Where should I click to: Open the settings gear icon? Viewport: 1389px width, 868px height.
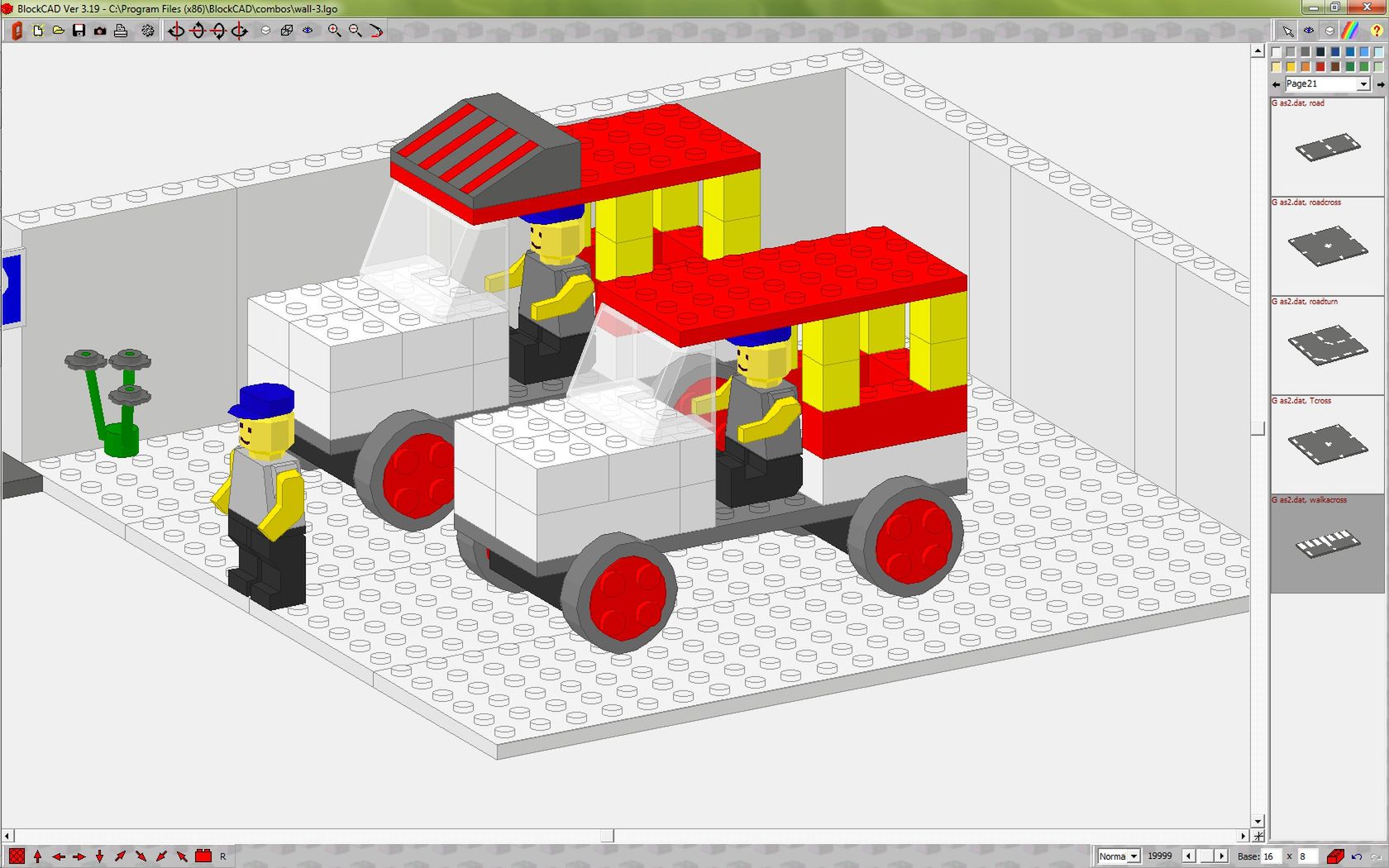[x=148, y=31]
